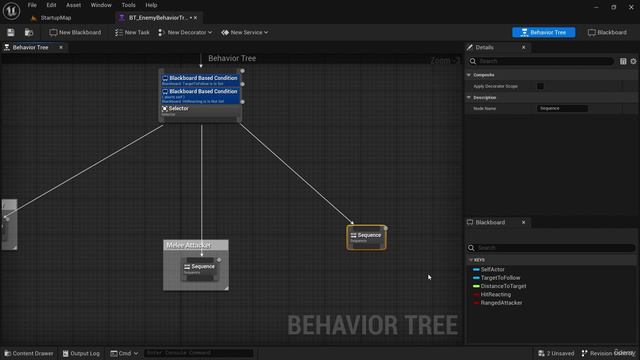Close the Blackboard panel tab
The height and width of the screenshot is (360, 640).
524,222
